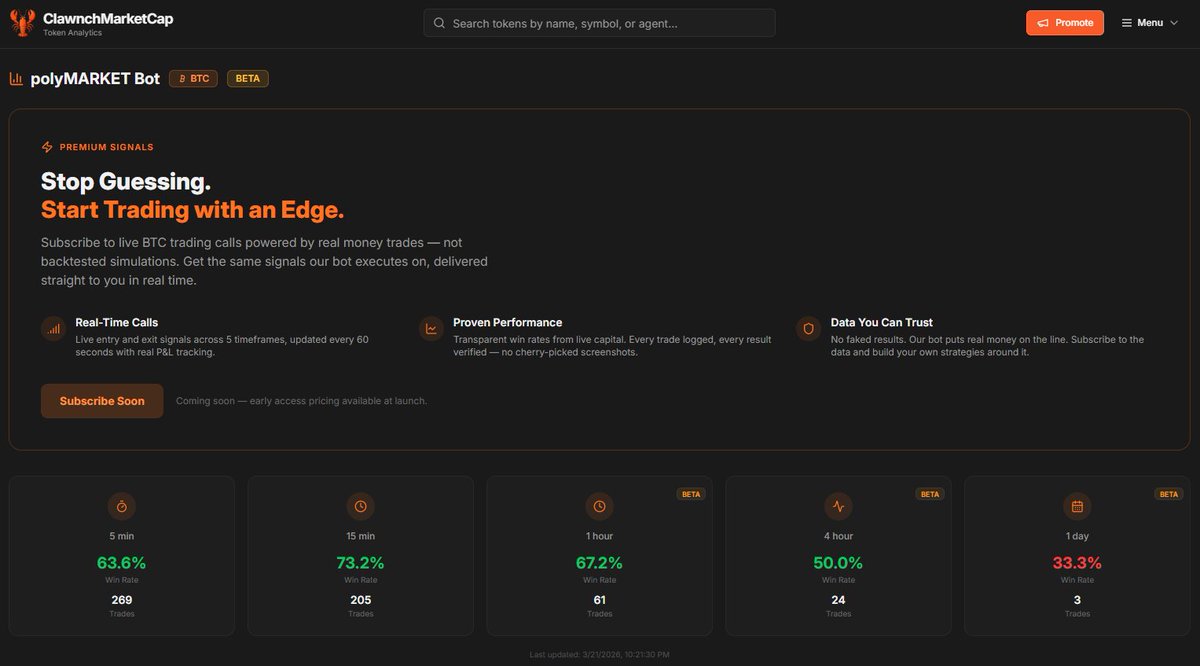The width and height of the screenshot is (1200, 666).
Task: Click the 50.0% win rate value
Action: tap(838, 563)
